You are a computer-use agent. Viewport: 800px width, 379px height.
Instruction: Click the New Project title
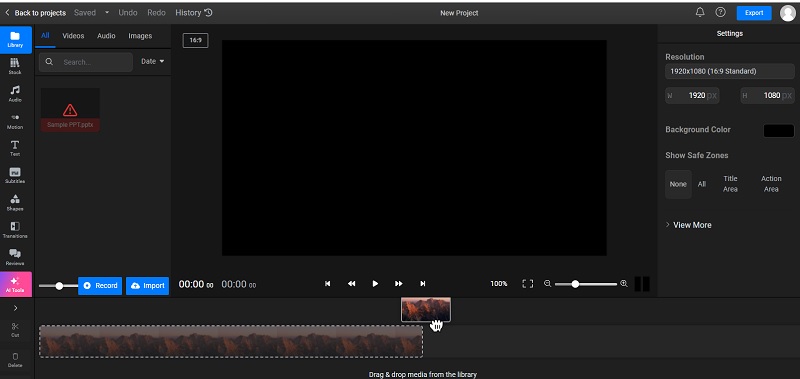[x=459, y=13]
